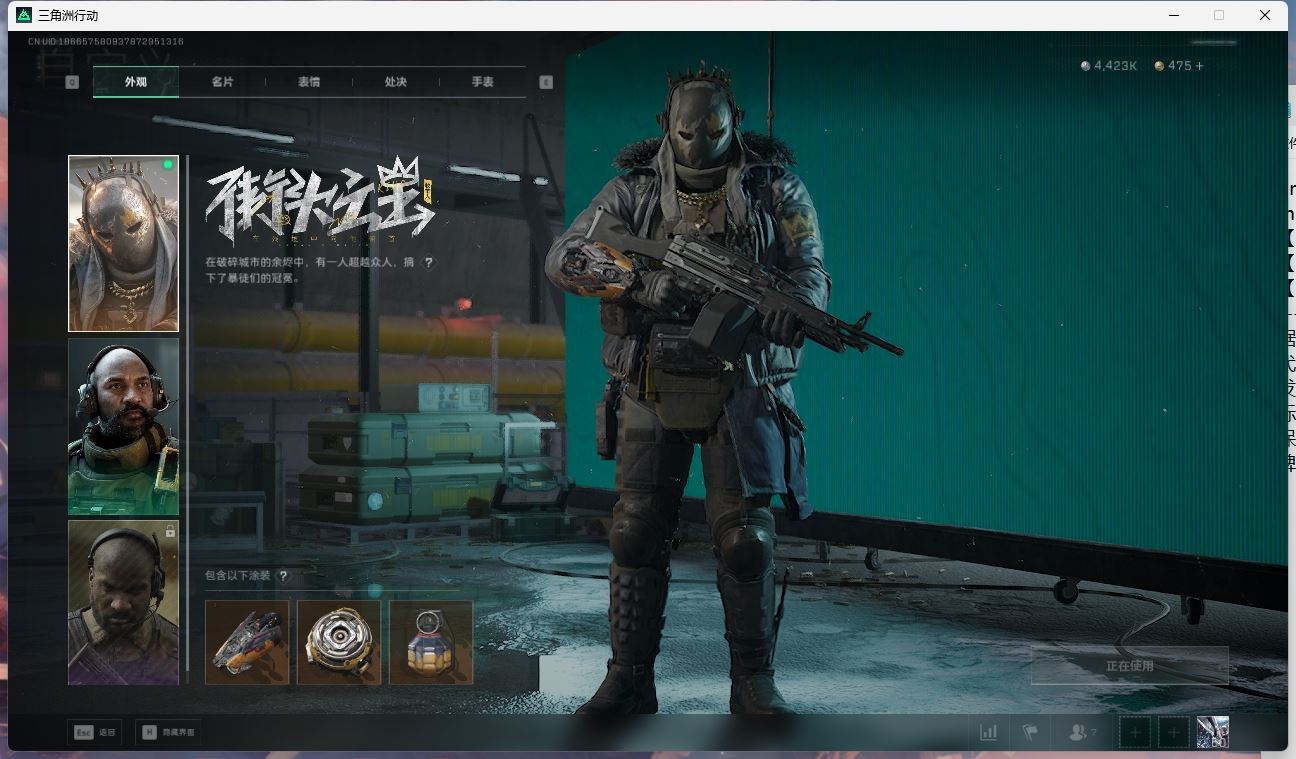Choose the bearded operator skin with headset

(123, 426)
